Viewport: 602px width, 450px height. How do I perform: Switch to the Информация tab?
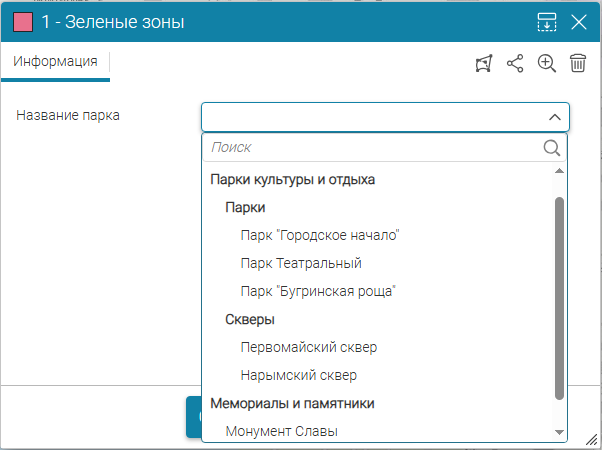click(x=55, y=62)
